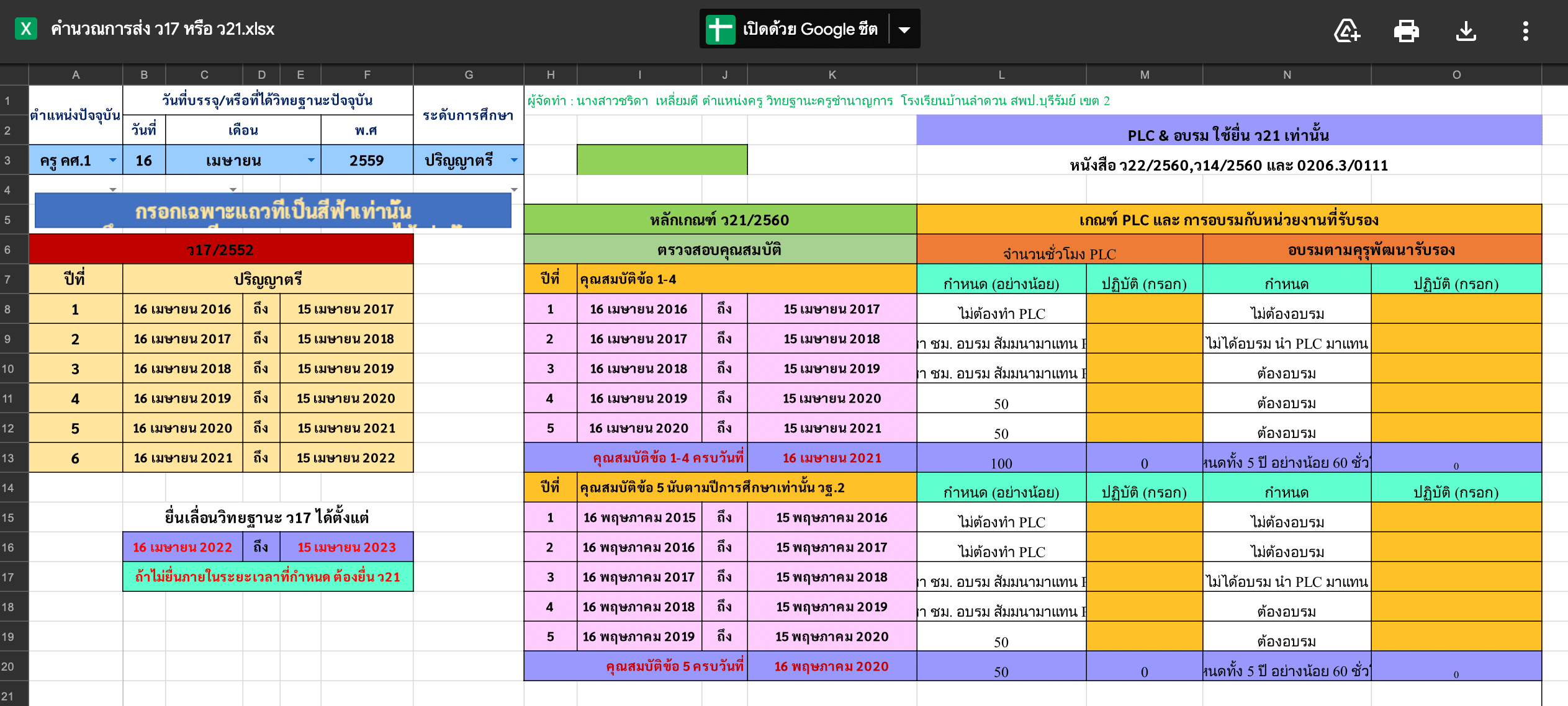Click the download icon
This screenshot has height=706, width=1568.
point(1466,30)
